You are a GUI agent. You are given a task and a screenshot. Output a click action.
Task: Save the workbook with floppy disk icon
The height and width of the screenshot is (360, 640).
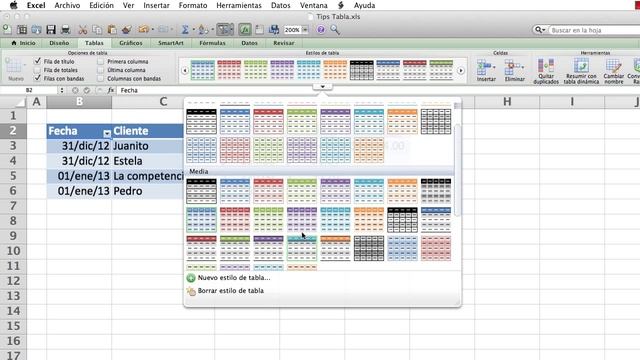point(51,29)
